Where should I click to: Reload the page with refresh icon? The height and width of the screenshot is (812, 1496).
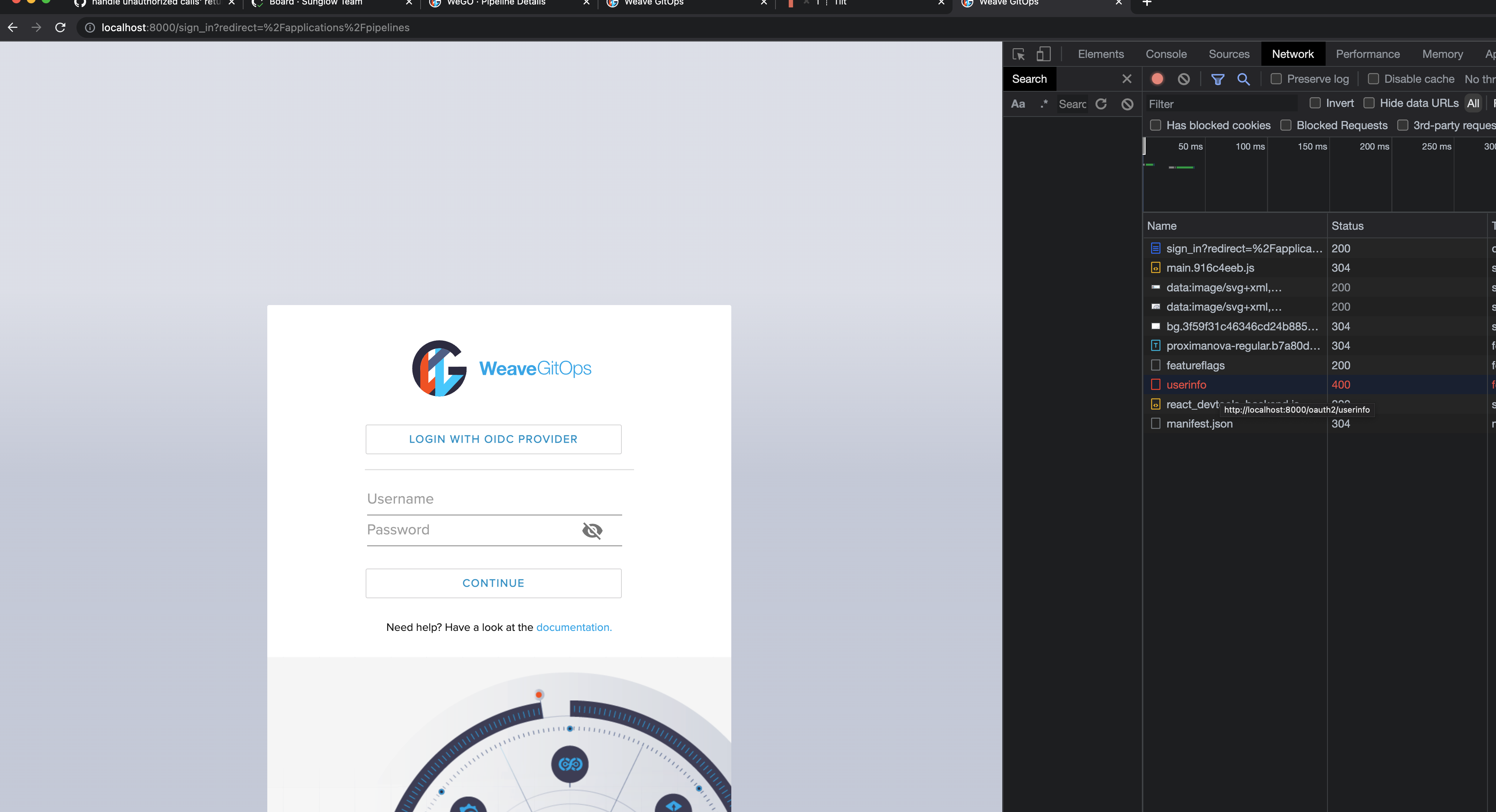coord(60,27)
